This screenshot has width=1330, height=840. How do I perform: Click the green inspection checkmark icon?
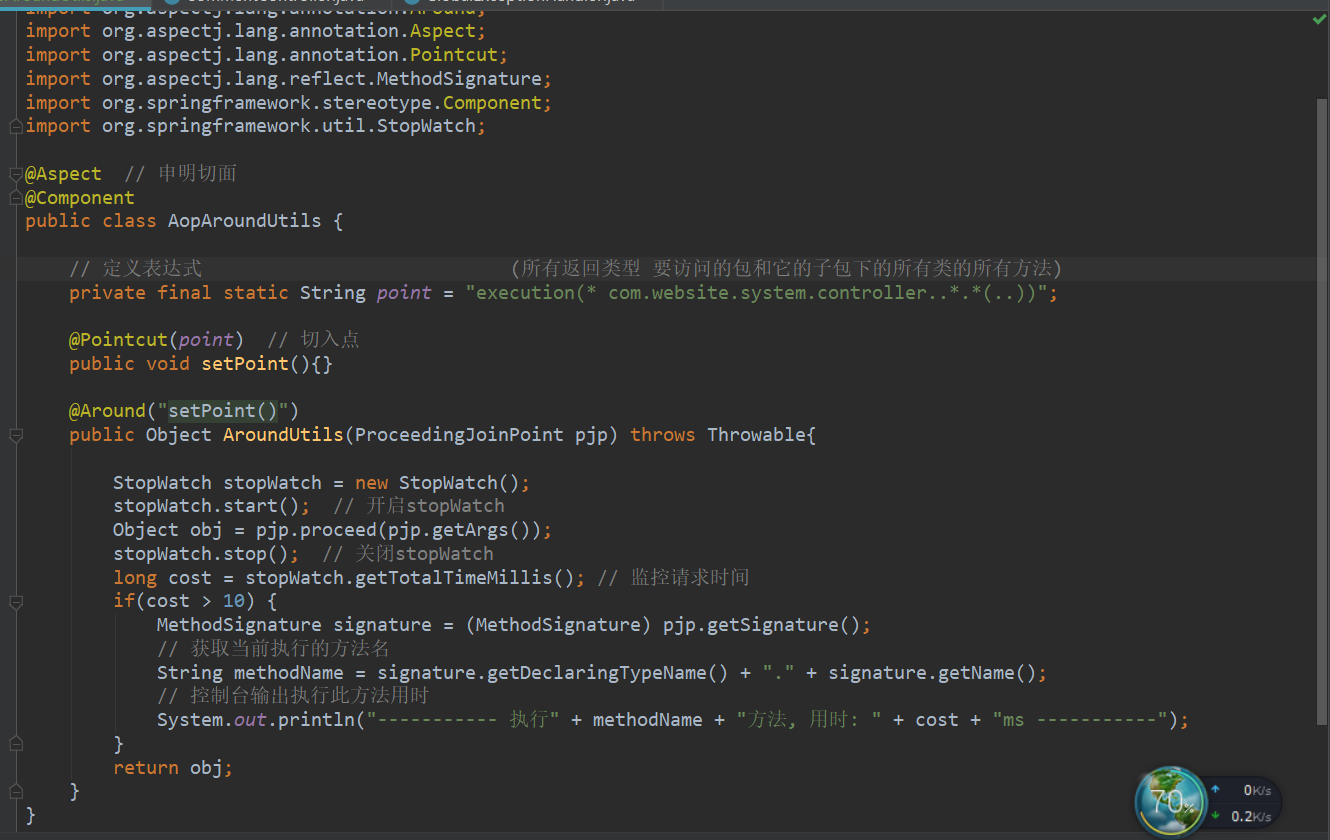coord(1320,20)
